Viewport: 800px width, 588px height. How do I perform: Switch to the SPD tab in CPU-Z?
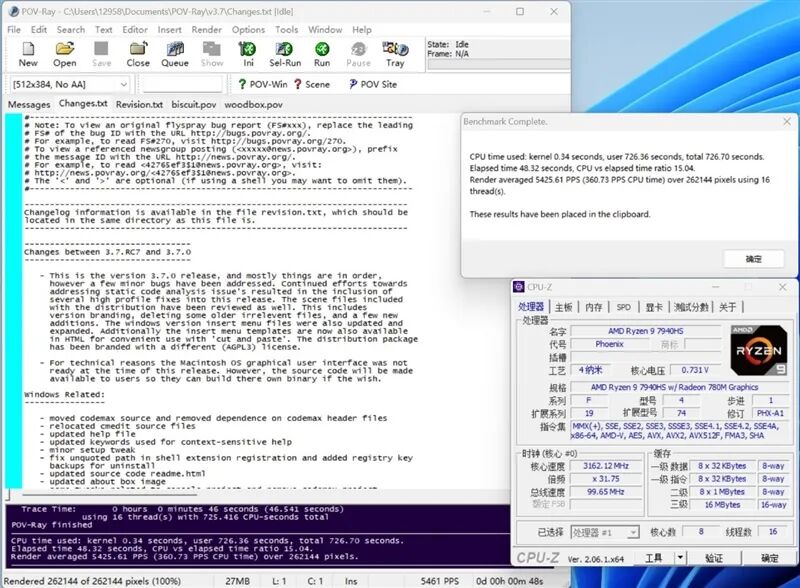(624, 307)
